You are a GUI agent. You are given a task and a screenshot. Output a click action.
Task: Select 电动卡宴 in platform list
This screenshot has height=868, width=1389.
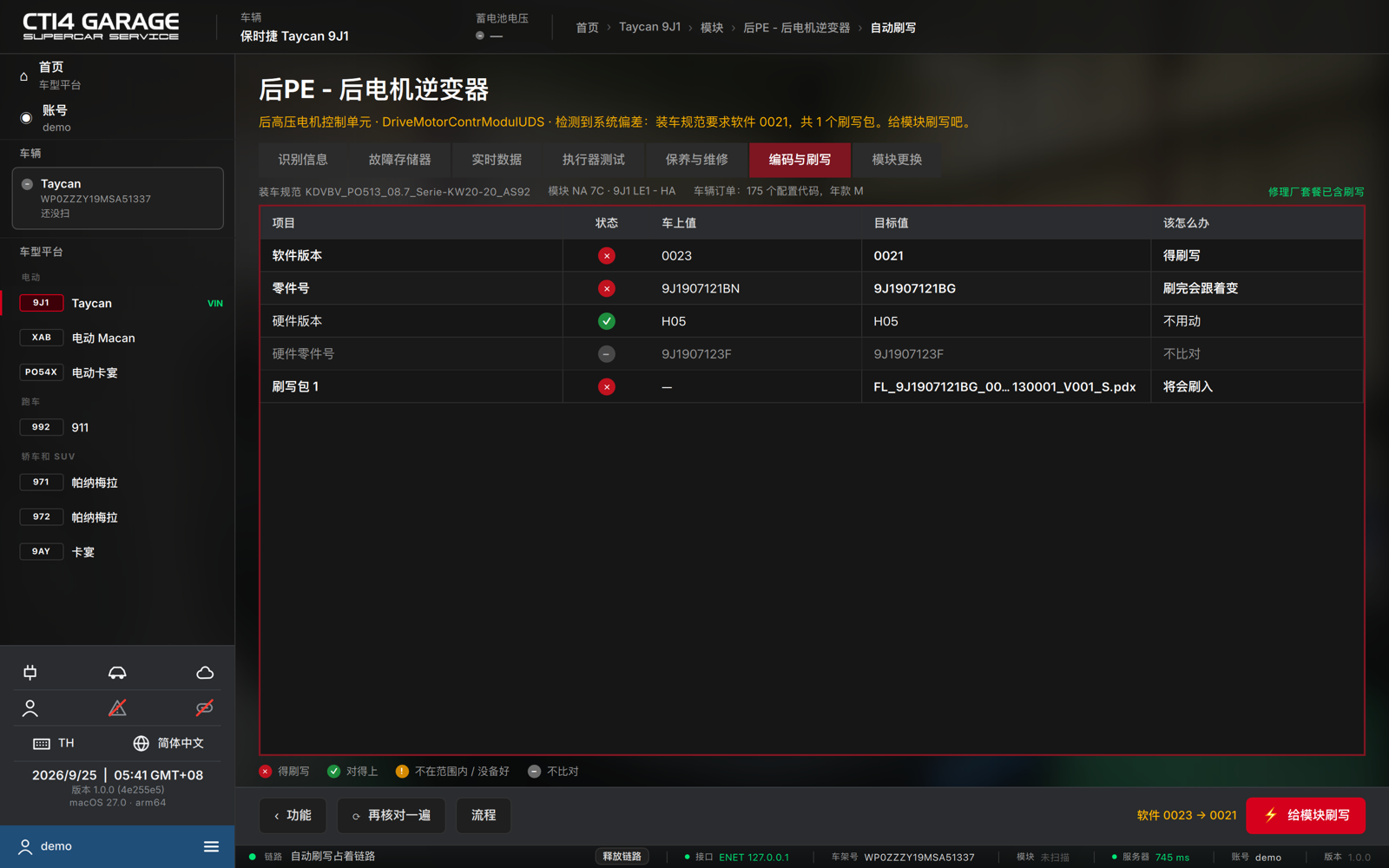[117, 372]
